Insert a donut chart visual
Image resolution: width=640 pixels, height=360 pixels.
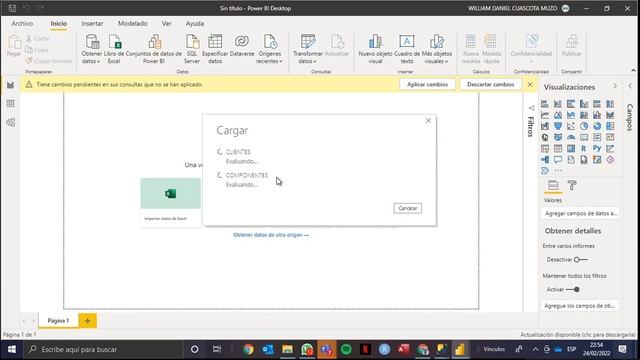597,126
